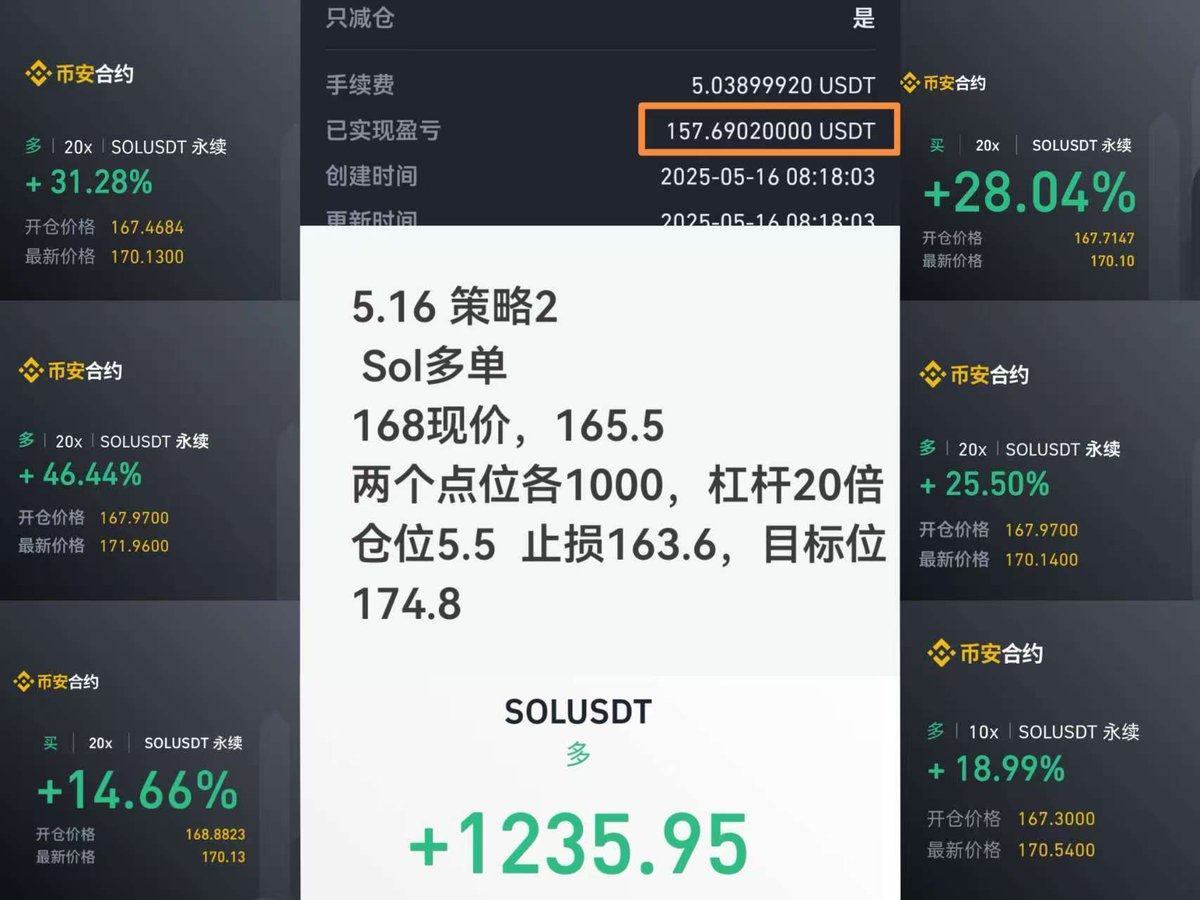Click the entry price 167.7147
Screen dimensions: 1200x900
1105,238
